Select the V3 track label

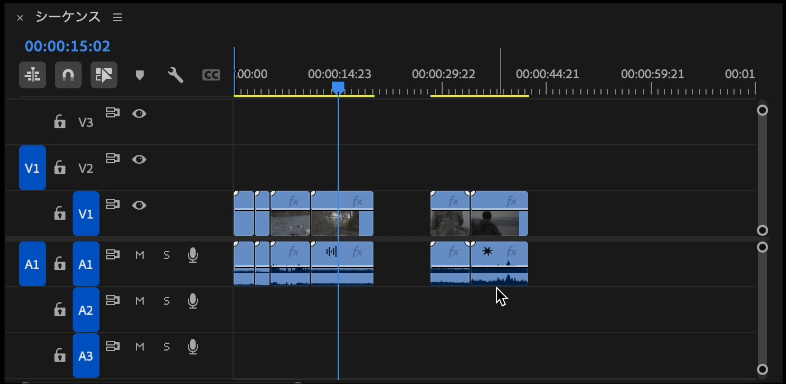(x=86, y=122)
